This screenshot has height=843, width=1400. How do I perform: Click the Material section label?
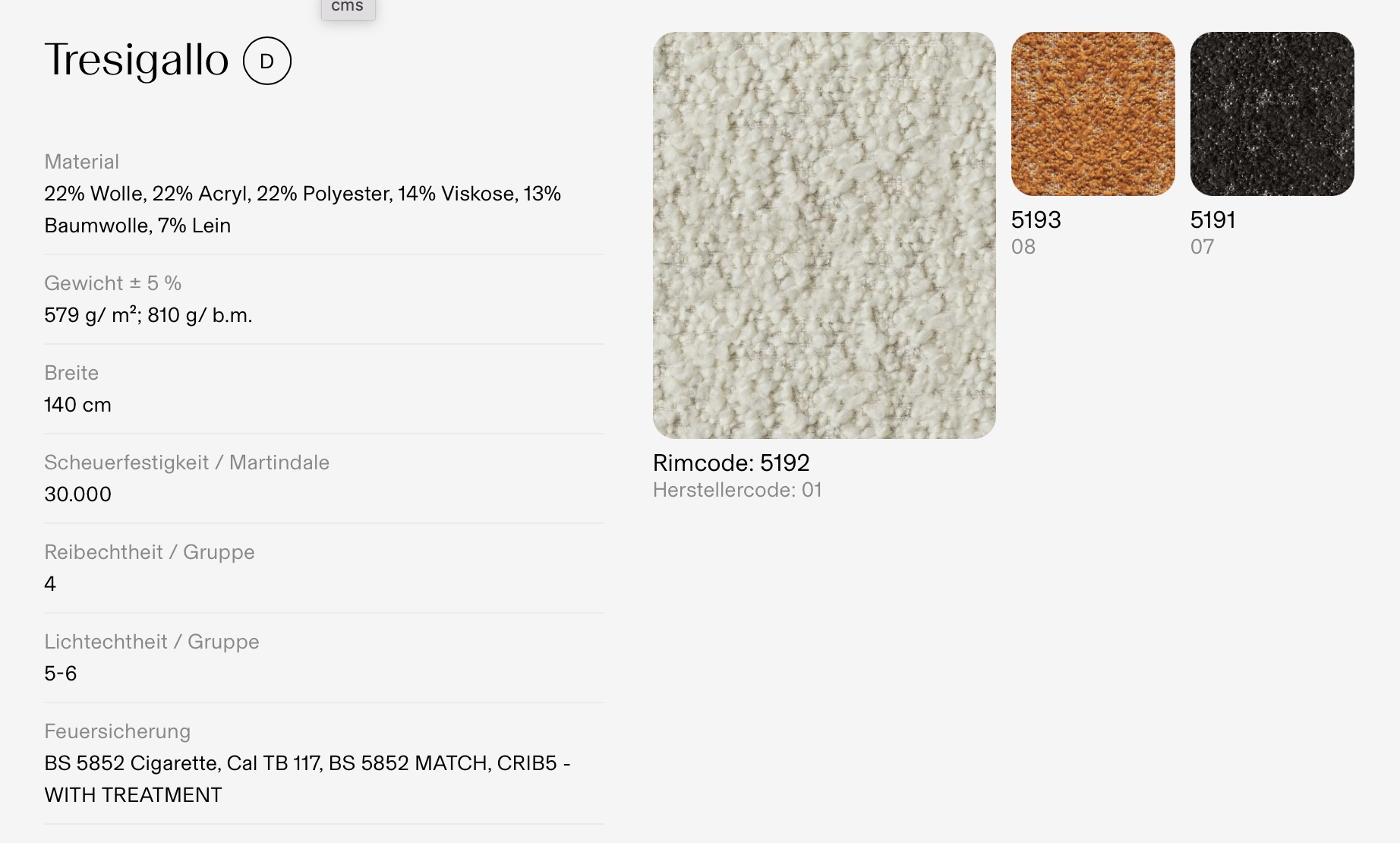(x=82, y=162)
